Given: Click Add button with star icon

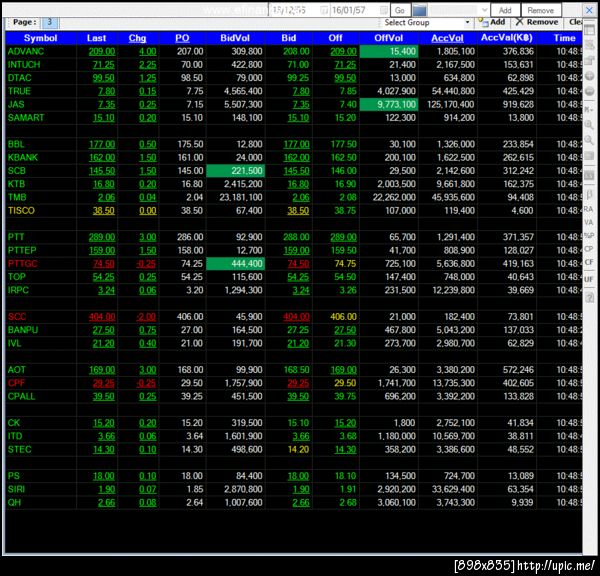Looking at the screenshot, I should tap(492, 22).
